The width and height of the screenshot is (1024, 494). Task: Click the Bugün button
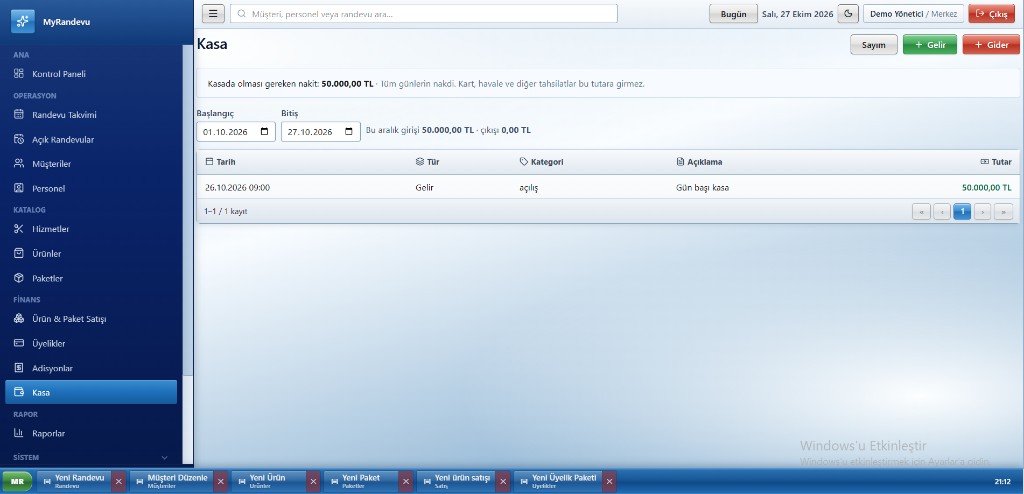point(733,14)
